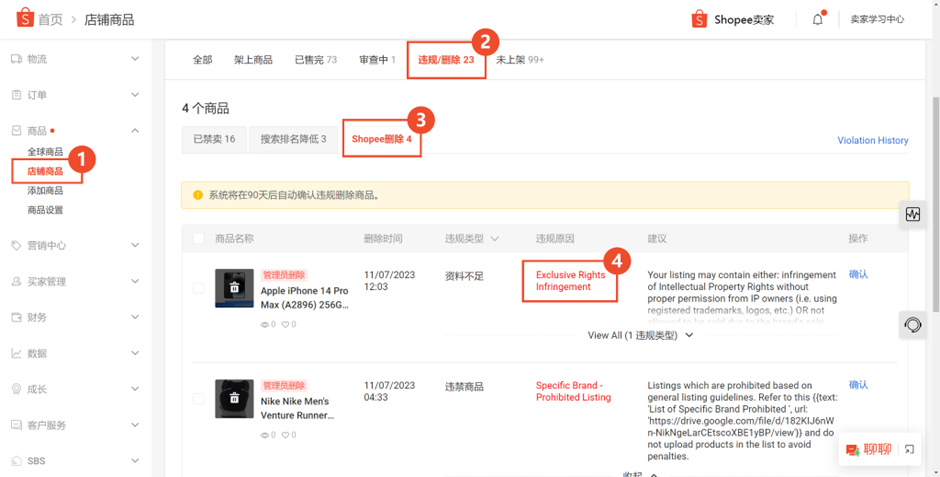This screenshot has height=477, width=940.
Task: Open the activity monitor floating icon
Action: (x=912, y=215)
